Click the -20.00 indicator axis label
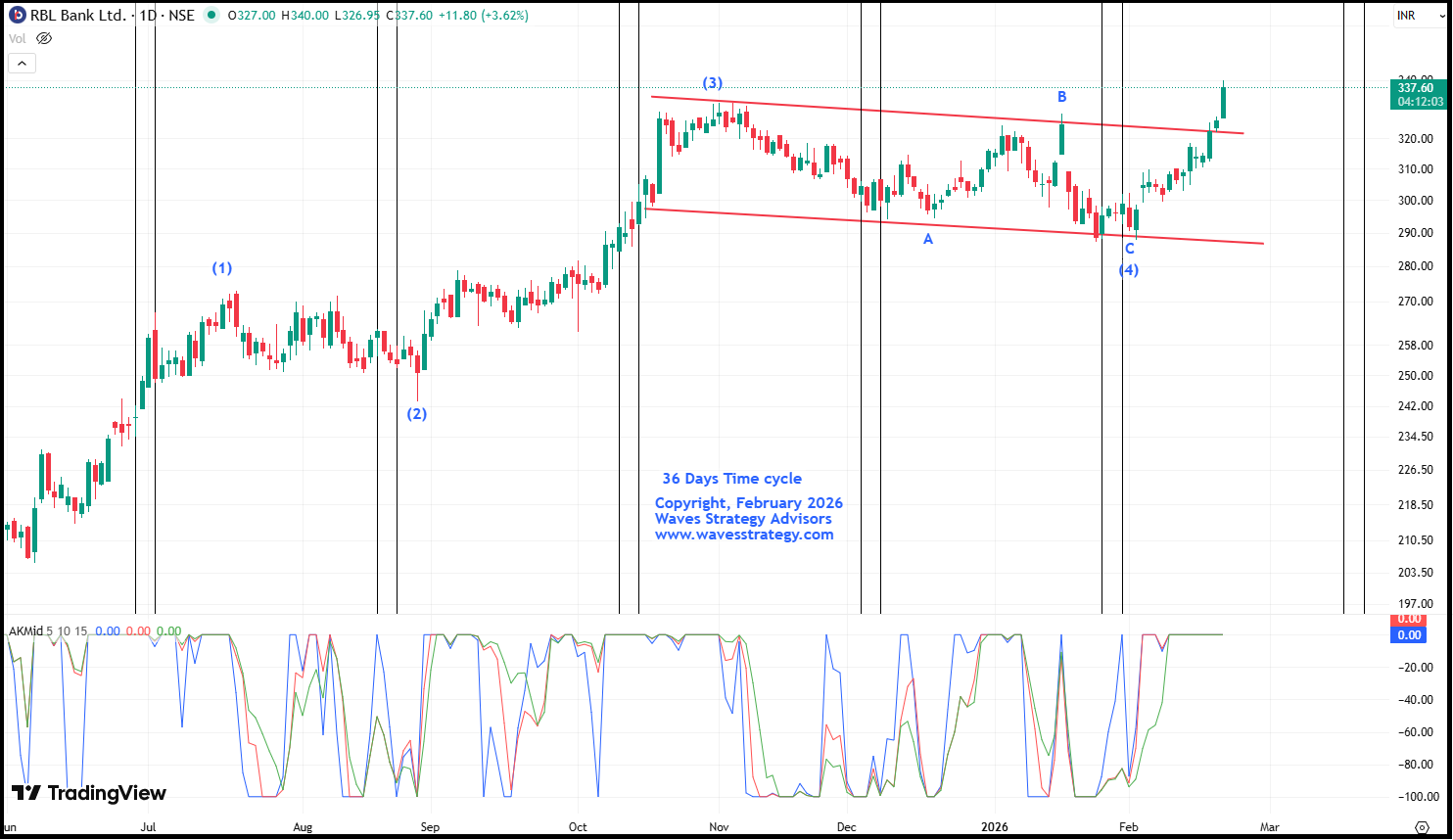The image size is (1453, 840). [1416, 668]
